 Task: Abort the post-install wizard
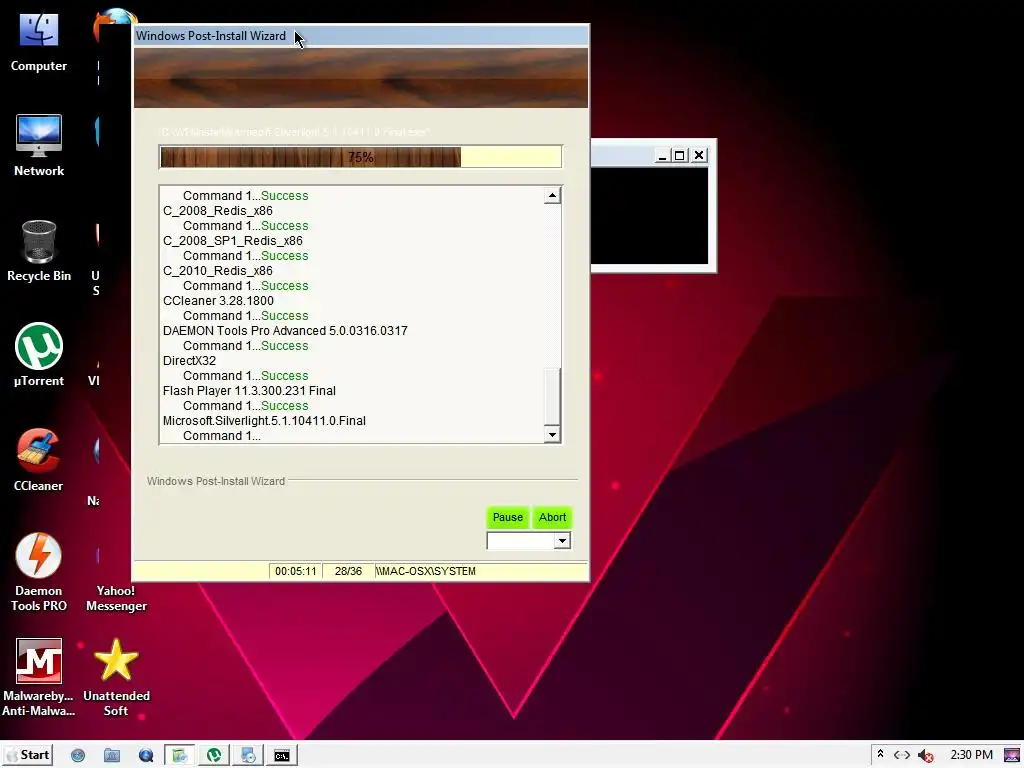(552, 517)
